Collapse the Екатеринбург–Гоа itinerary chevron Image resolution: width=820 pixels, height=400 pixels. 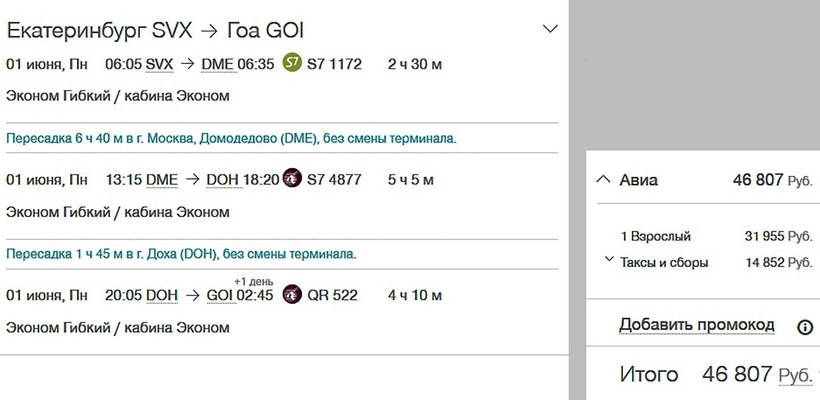[549, 29]
